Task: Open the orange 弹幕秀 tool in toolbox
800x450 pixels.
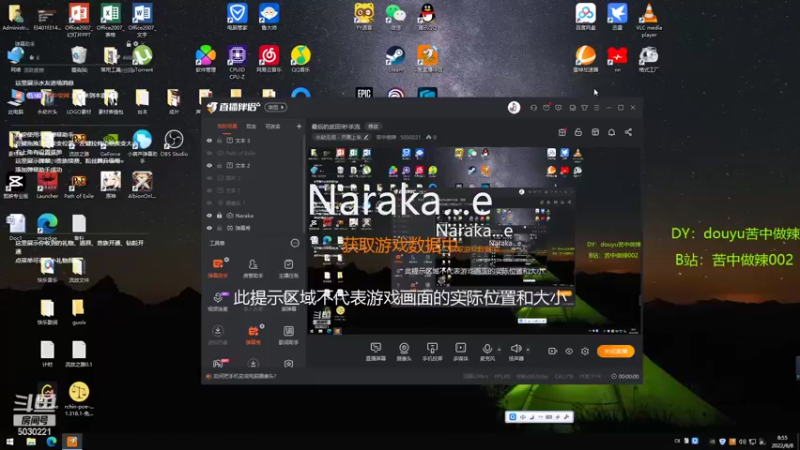Action: (253, 335)
